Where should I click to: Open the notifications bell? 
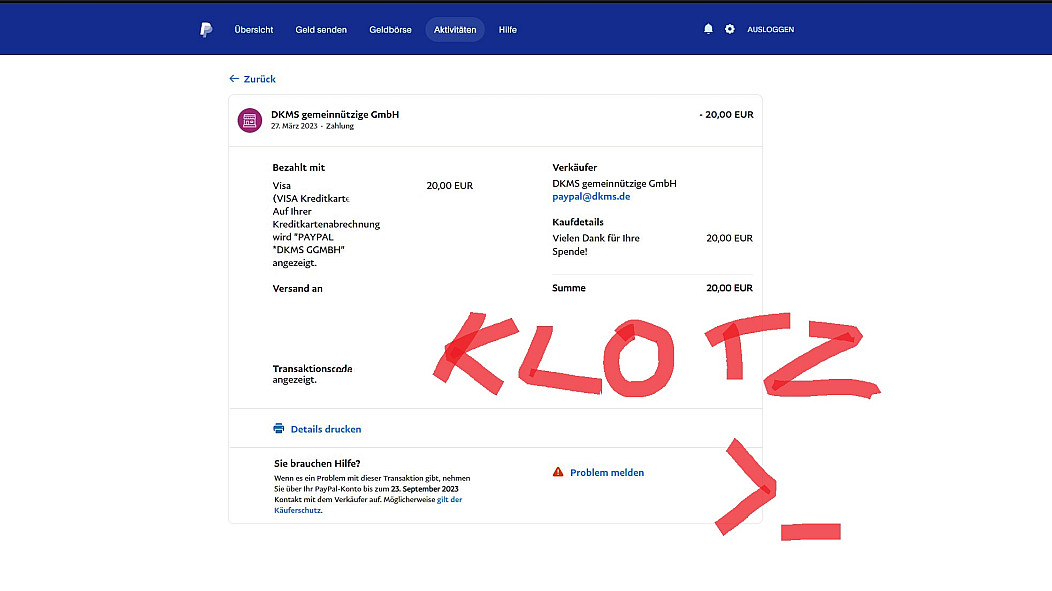(708, 29)
